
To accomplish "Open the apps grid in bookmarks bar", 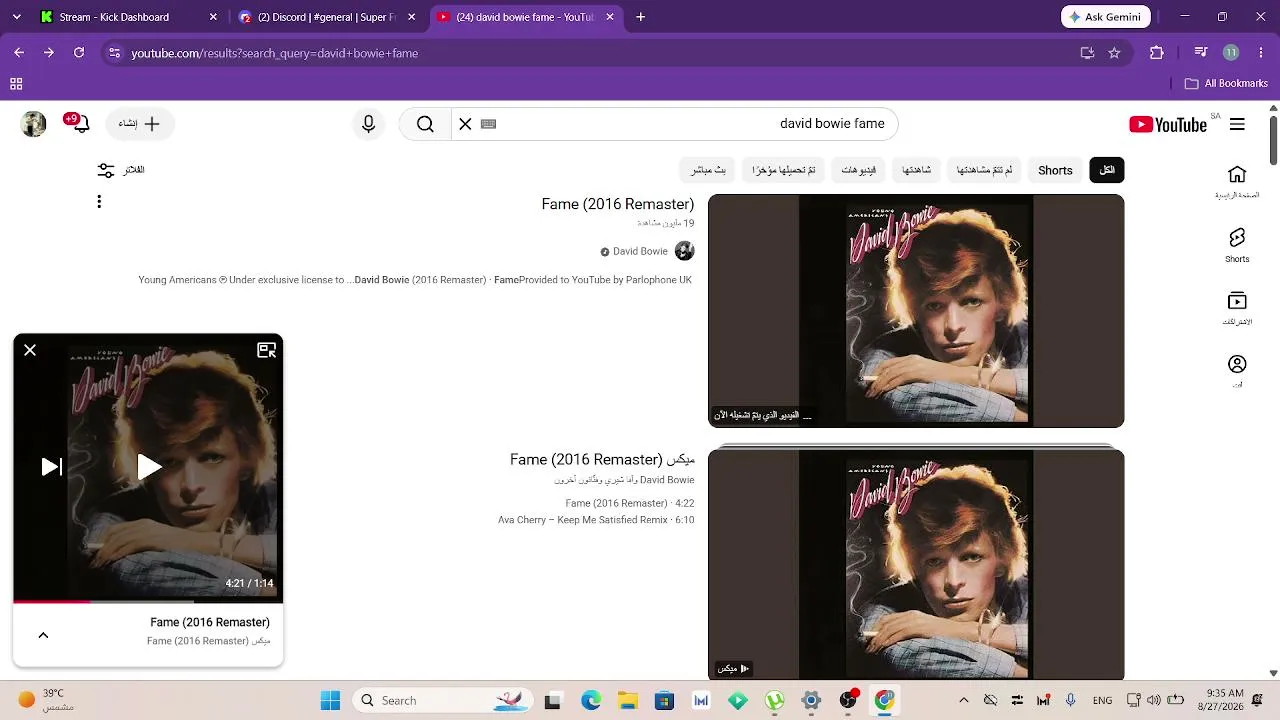I will pyautogui.click(x=16, y=84).
